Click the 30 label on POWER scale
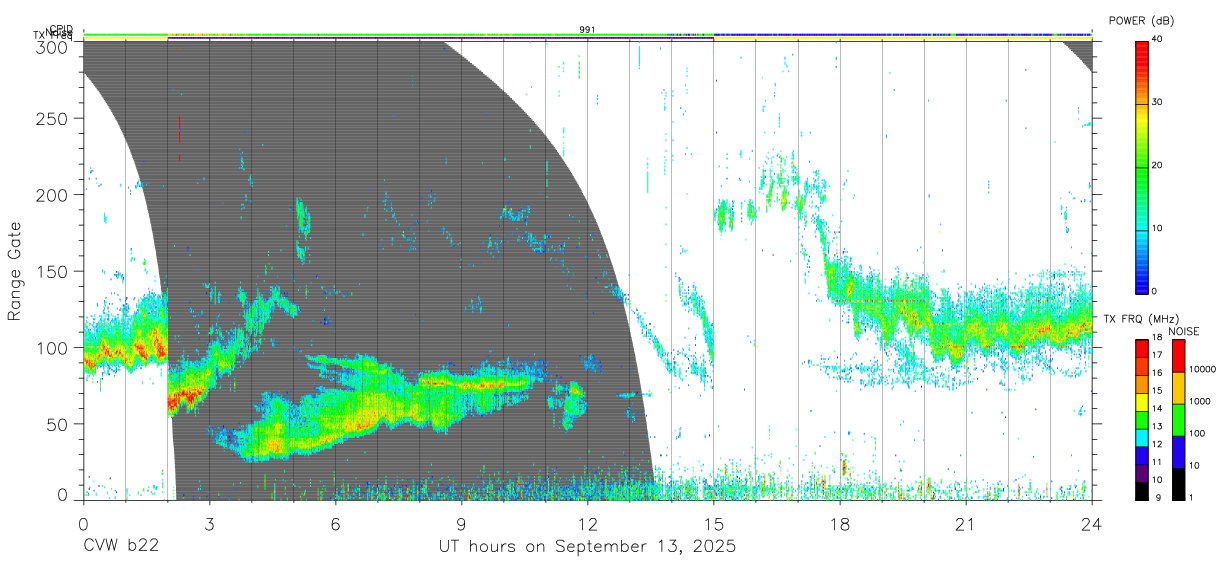This screenshot has width=1228, height=567. (1157, 103)
